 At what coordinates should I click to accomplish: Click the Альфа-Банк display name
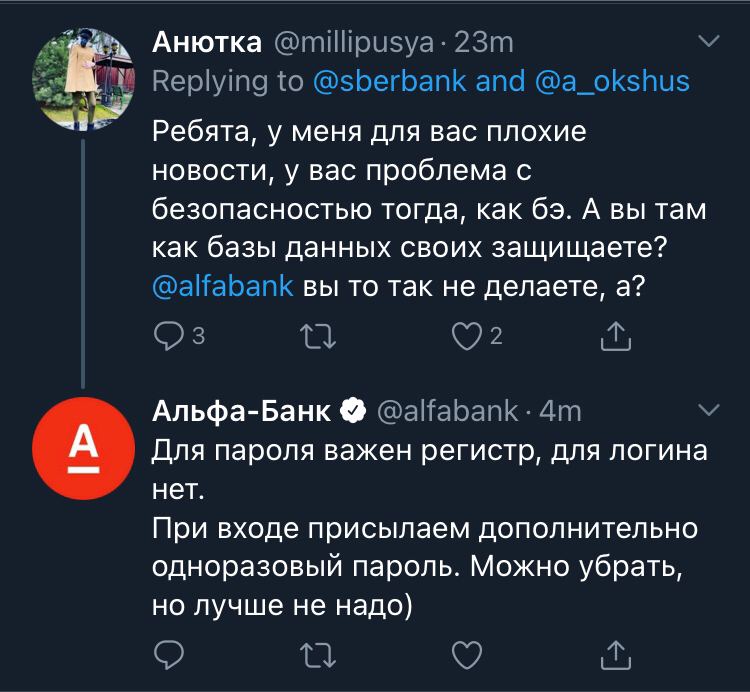[241, 411]
